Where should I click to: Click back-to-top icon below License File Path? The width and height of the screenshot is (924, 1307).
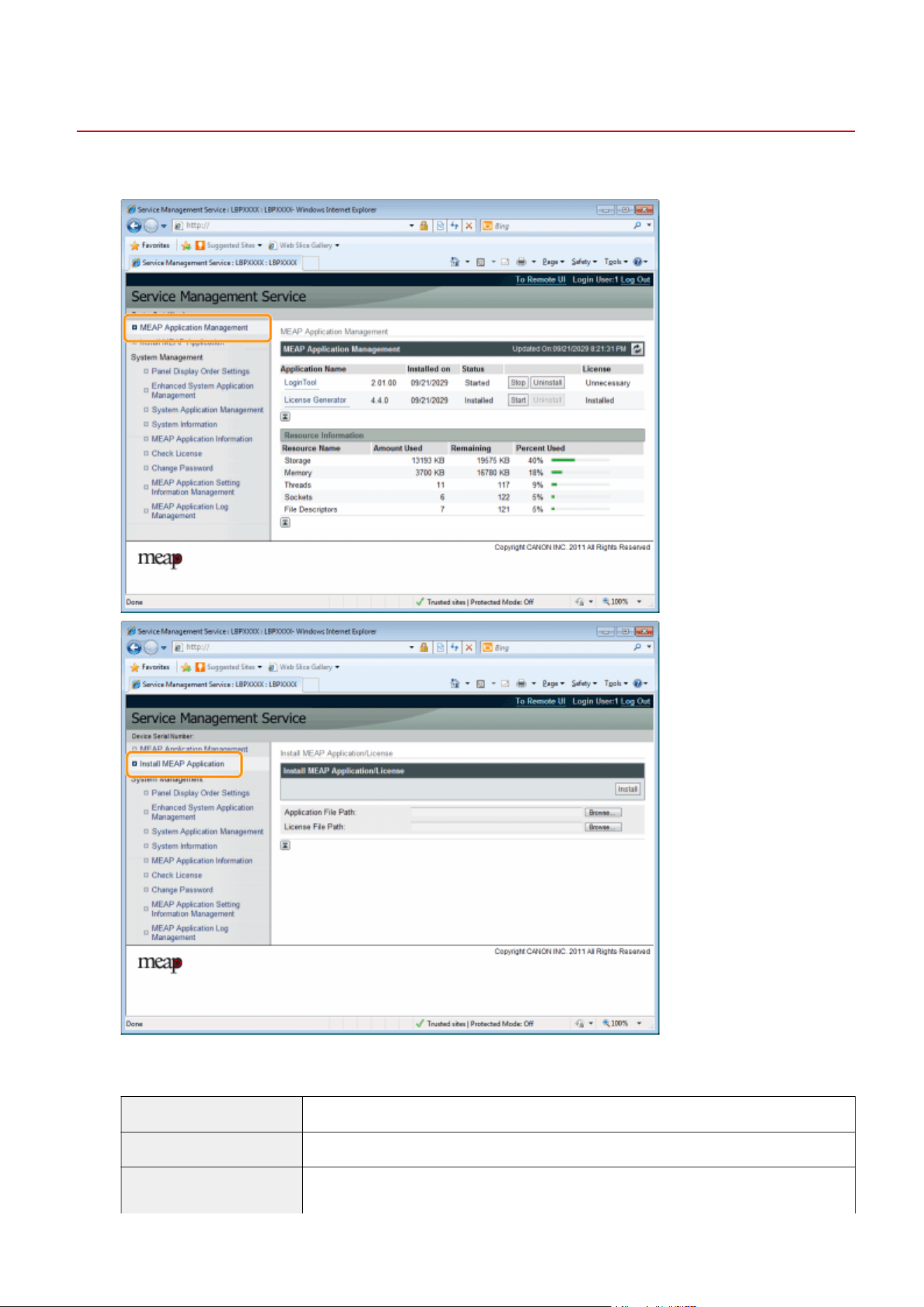pyautogui.click(x=285, y=845)
